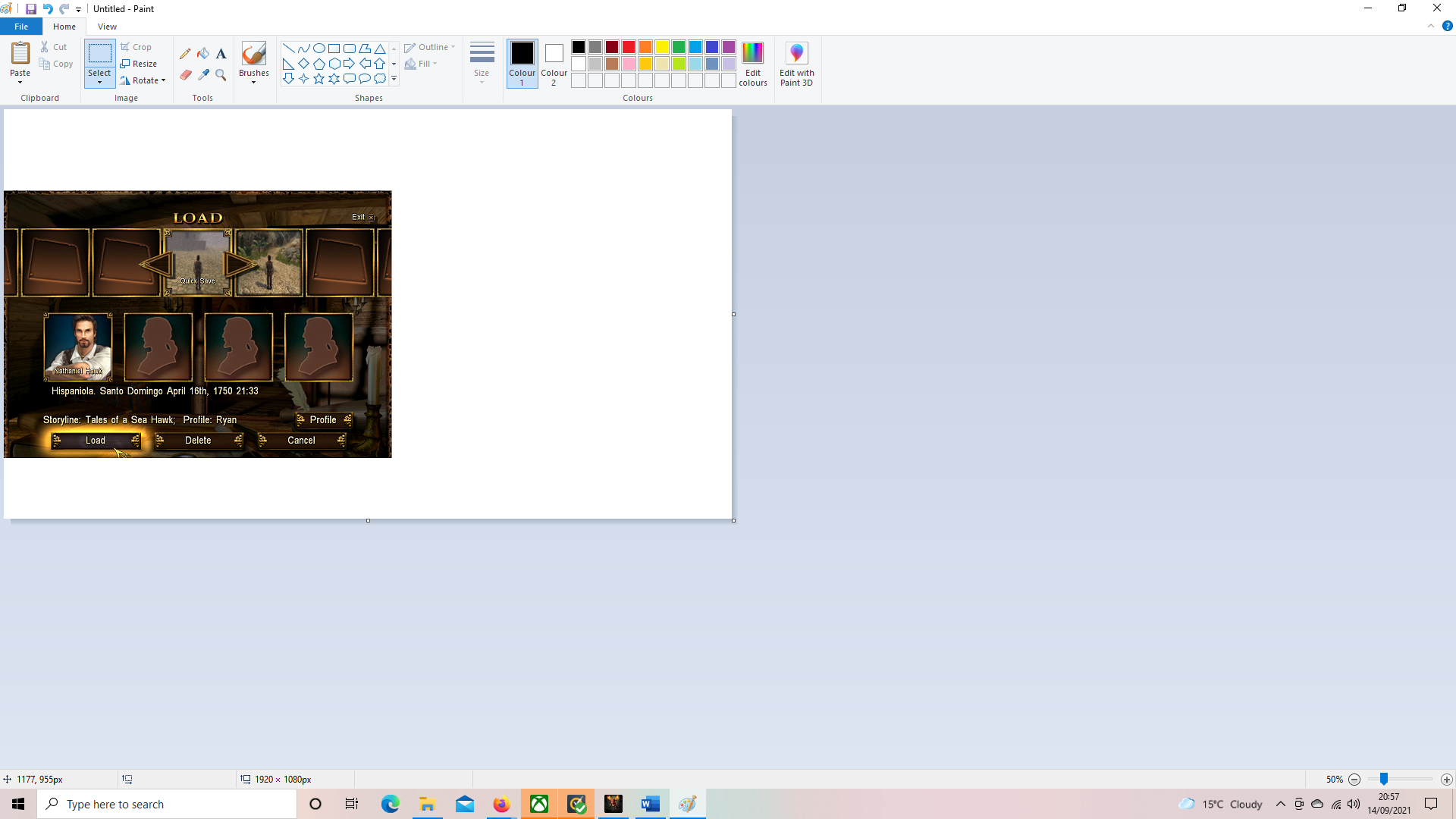Screen dimensions: 1456x819
Task: Click the Copy button
Action: pos(56,64)
